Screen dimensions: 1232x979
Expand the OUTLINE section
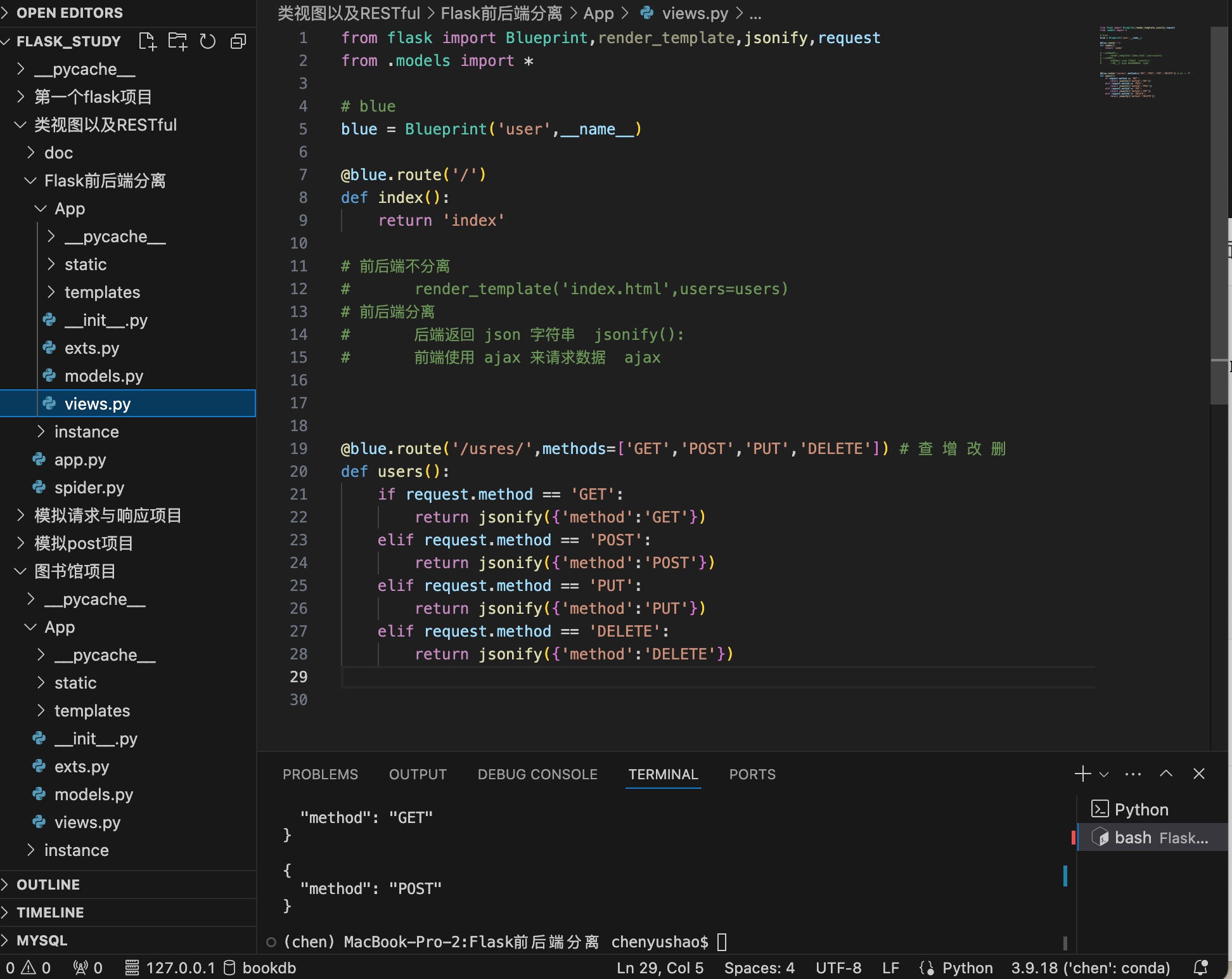click(128, 885)
